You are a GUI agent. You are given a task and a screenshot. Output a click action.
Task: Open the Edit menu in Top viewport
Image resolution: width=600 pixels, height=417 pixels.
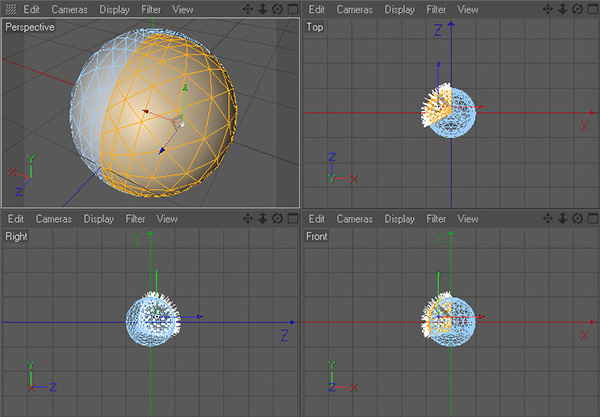pos(317,9)
